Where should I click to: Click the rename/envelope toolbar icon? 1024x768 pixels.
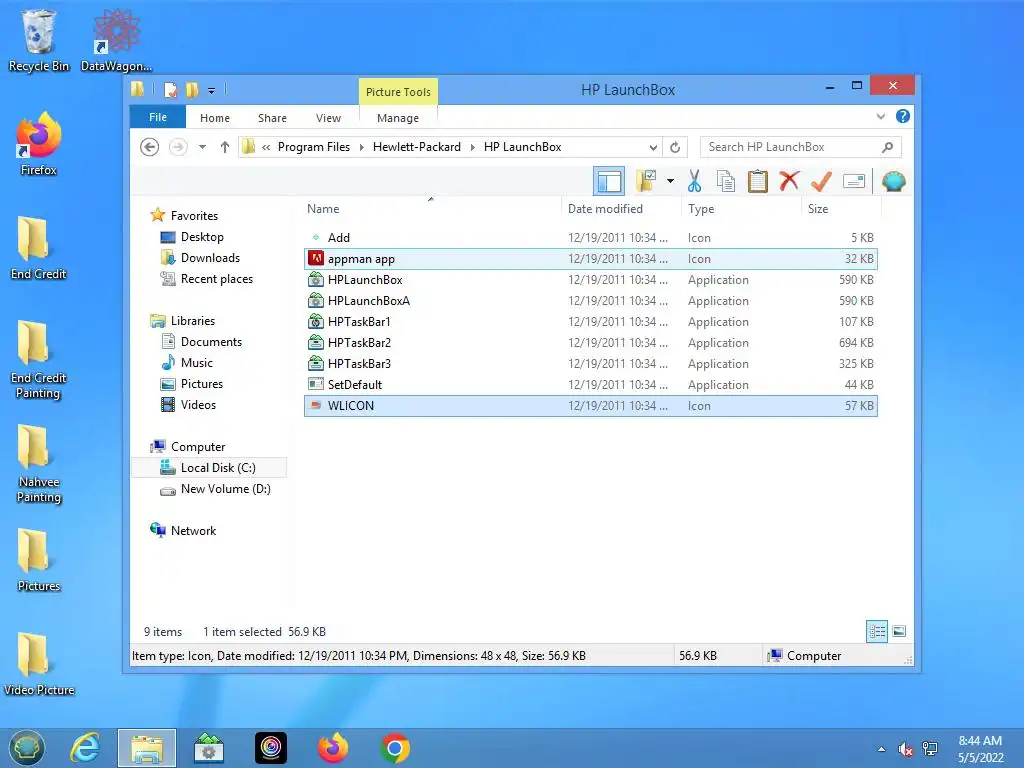pos(854,181)
